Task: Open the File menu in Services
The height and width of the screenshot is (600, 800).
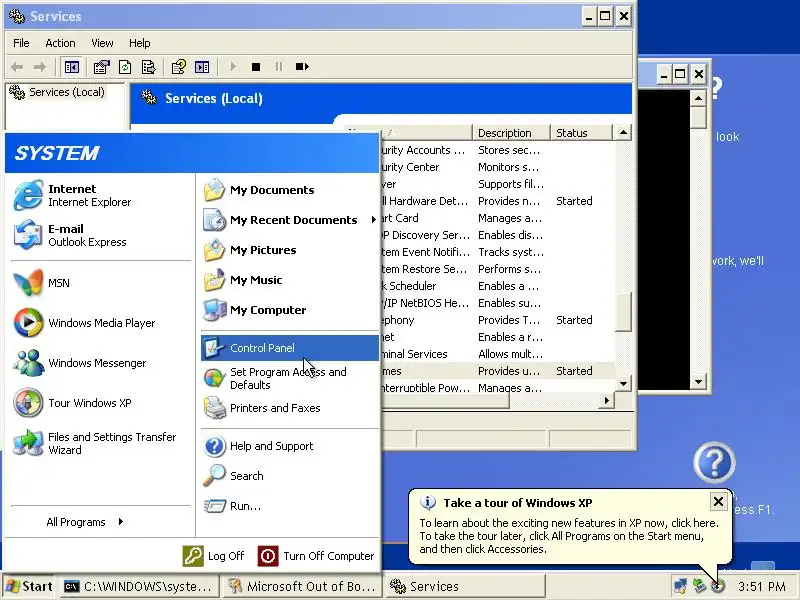Action: click(x=21, y=43)
